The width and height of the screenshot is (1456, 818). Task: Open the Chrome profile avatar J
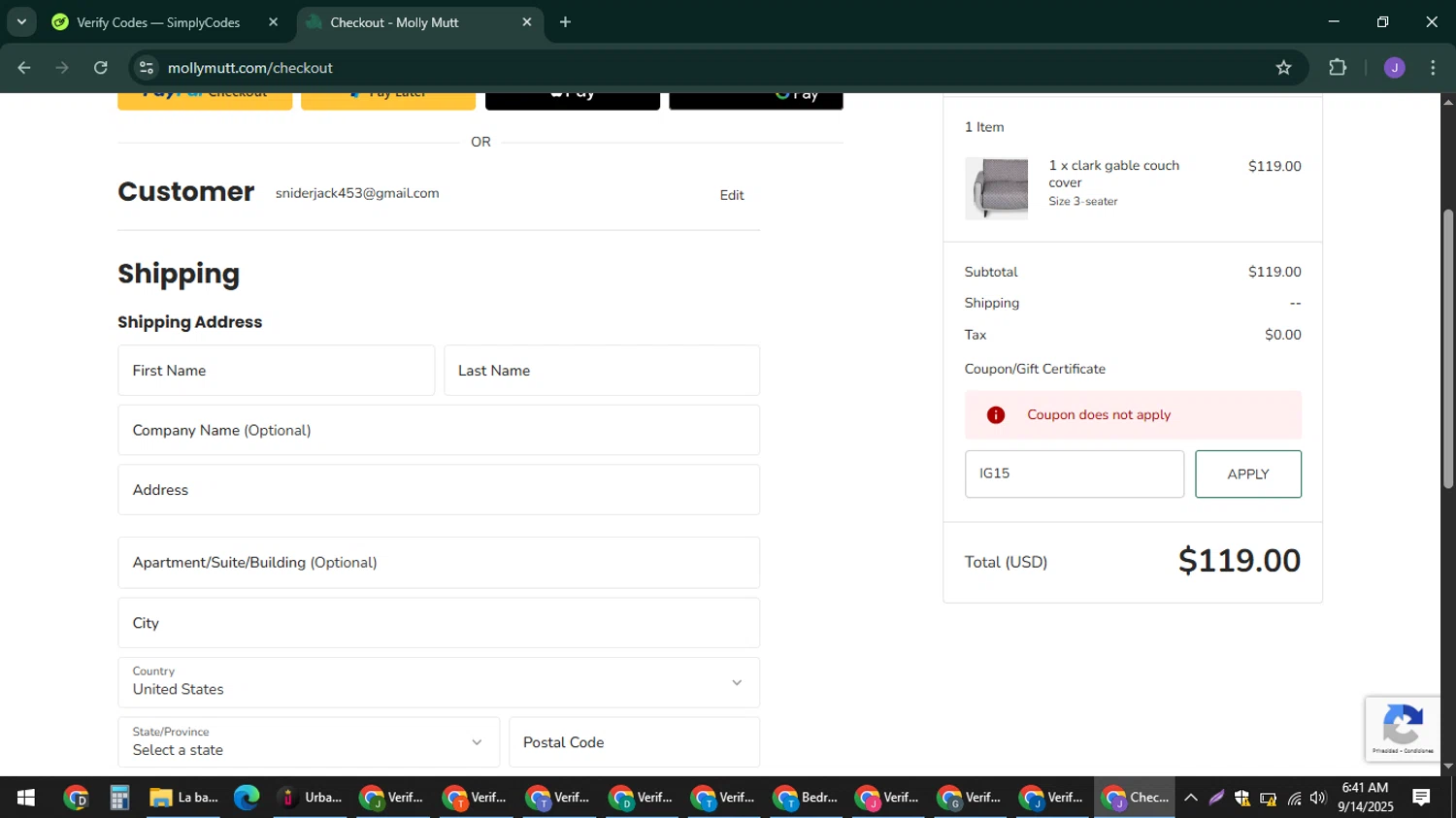[1395, 68]
